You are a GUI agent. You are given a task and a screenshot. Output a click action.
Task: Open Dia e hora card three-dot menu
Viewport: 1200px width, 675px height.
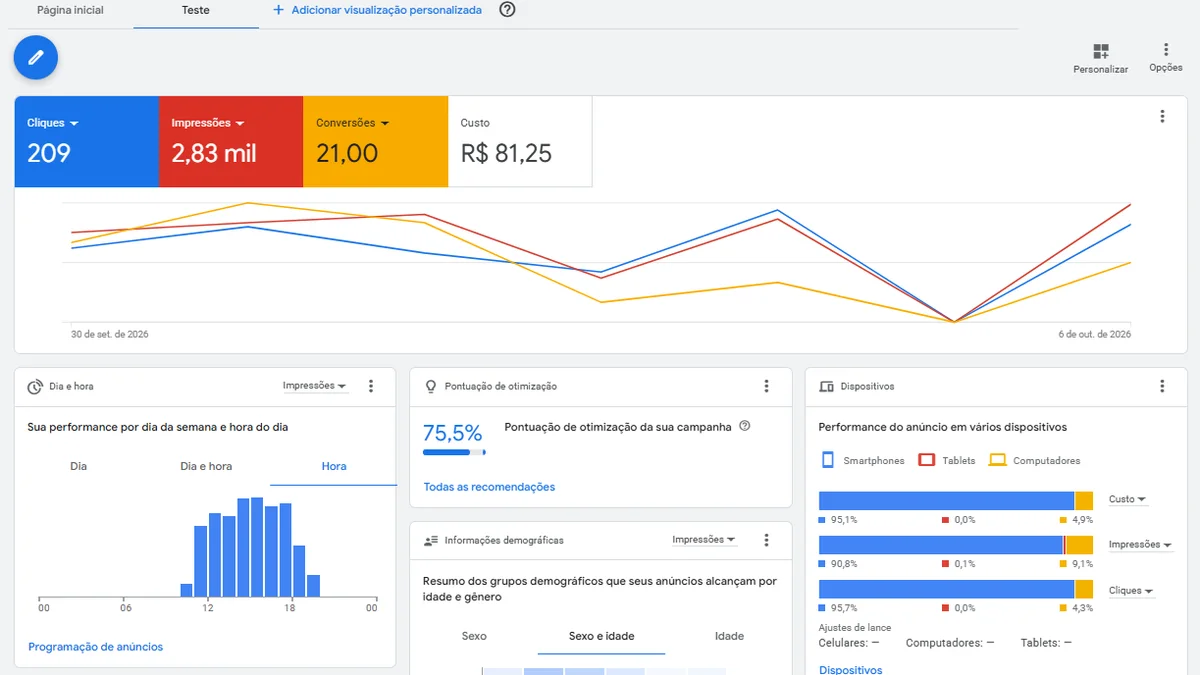pyautogui.click(x=371, y=386)
